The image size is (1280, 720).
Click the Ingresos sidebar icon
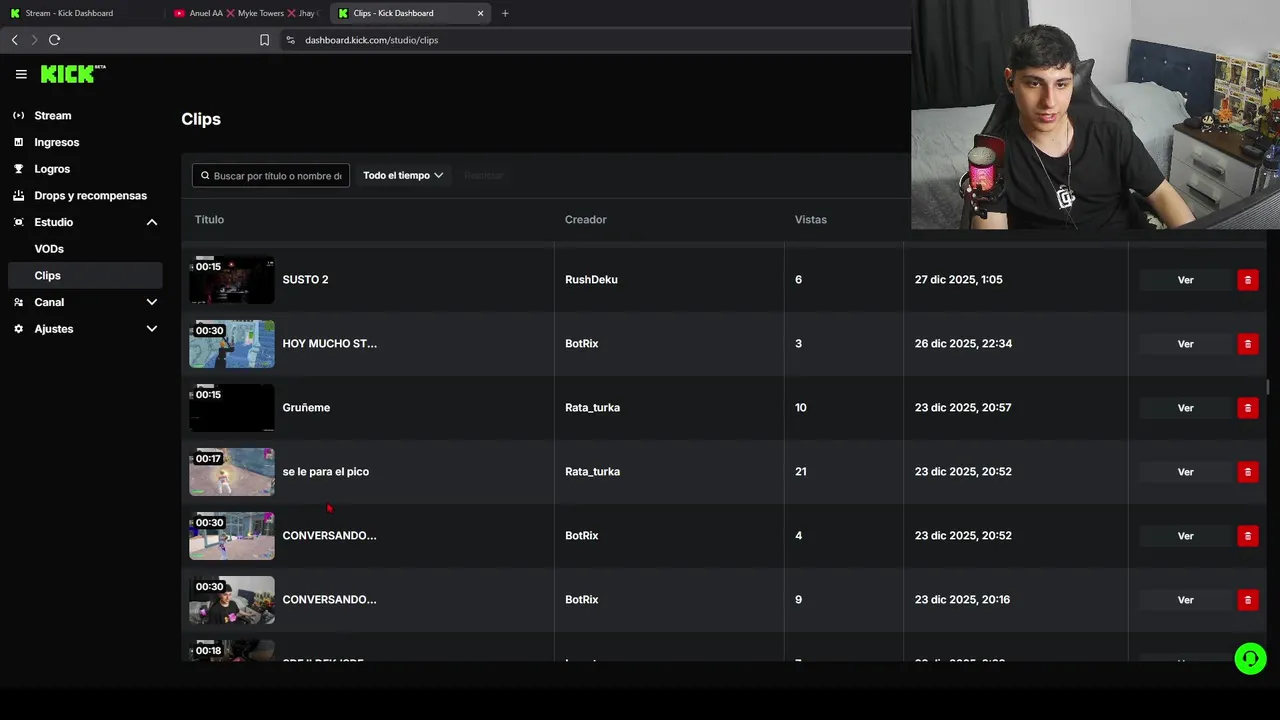point(18,142)
